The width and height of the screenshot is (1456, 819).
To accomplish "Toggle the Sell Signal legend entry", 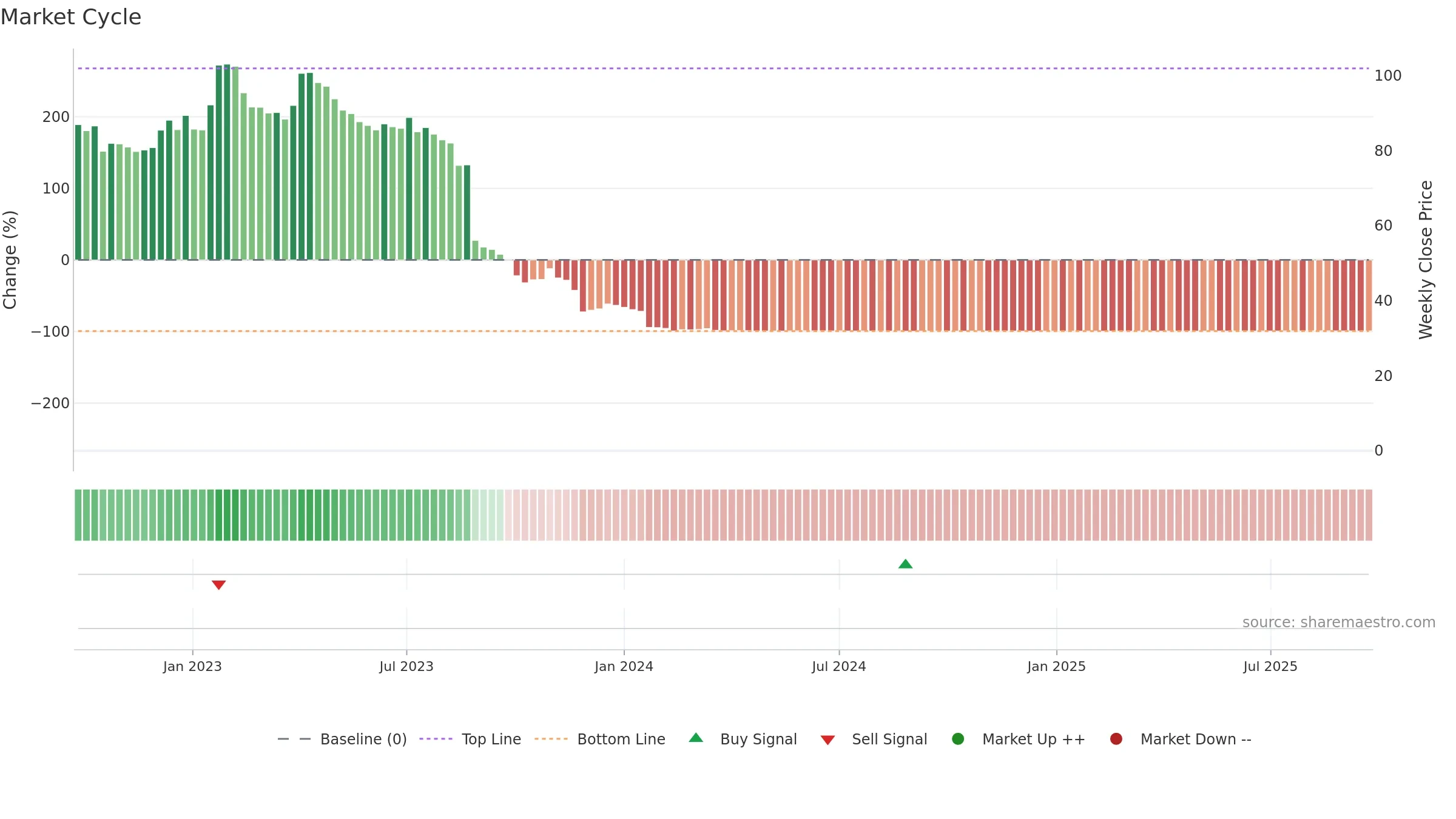I will pyautogui.click(x=874, y=739).
